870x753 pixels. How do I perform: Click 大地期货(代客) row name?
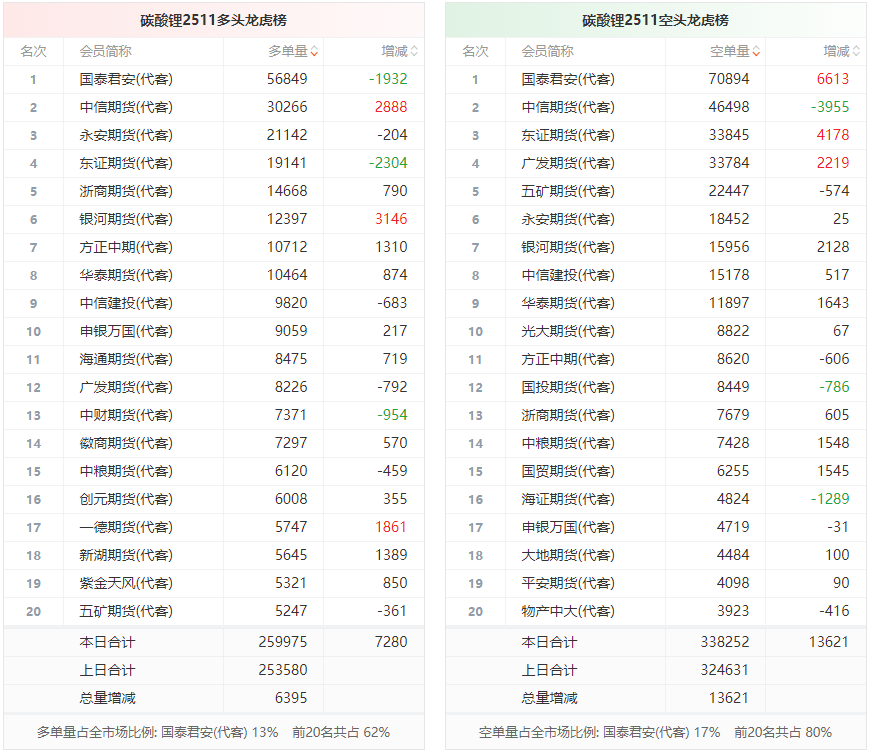pos(568,555)
